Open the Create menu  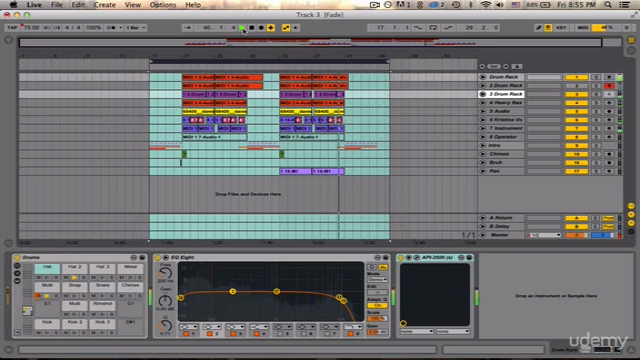point(104,5)
